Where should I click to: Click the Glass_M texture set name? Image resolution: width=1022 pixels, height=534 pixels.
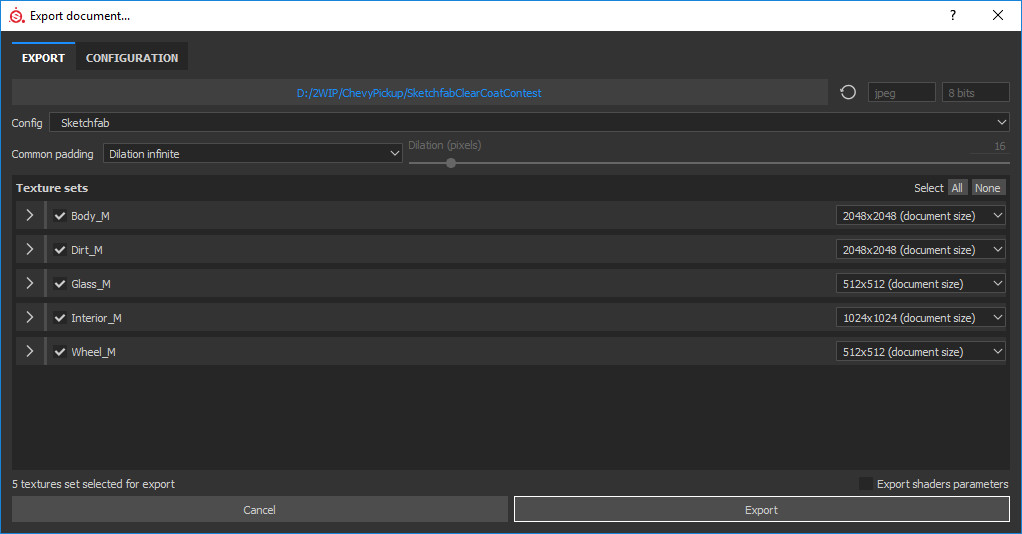point(91,284)
